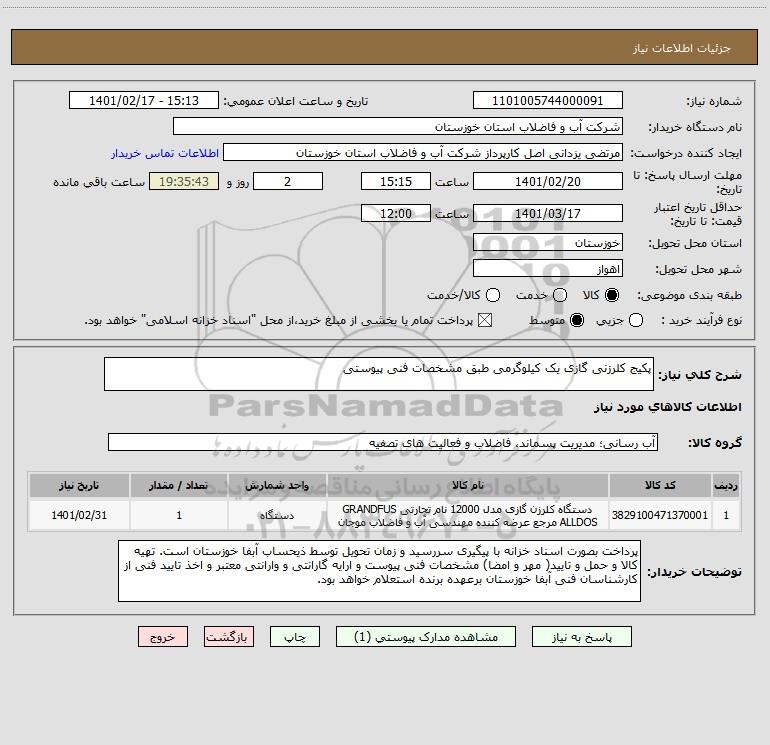Click the چاپ print button

tap(295, 637)
